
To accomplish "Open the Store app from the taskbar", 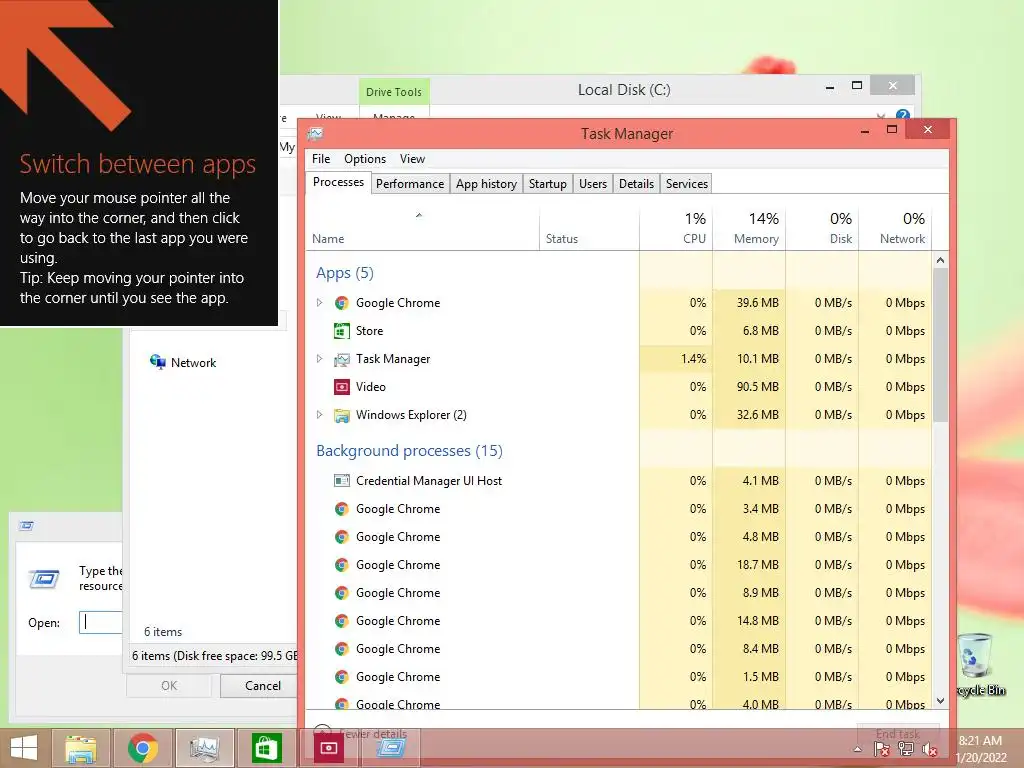I will pos(266,748).
